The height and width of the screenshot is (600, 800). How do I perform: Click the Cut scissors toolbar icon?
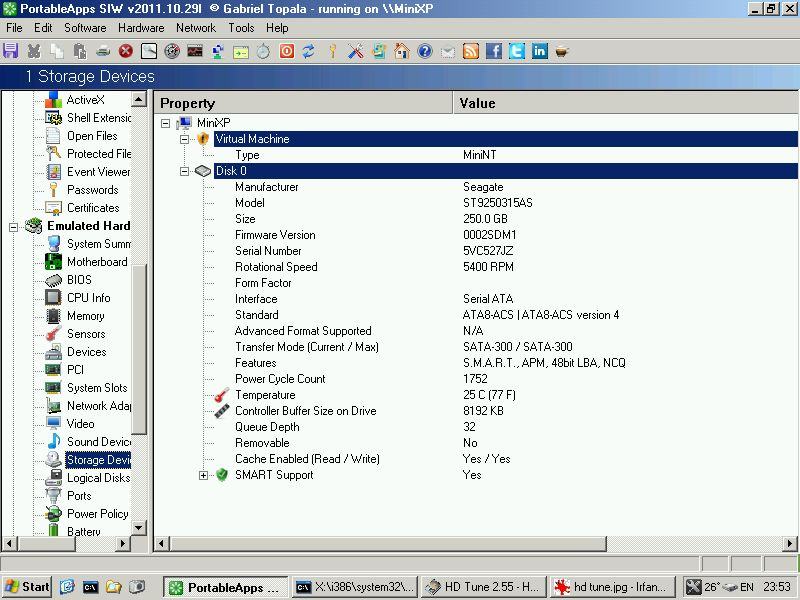pyautogui.click(x=34, y=51)
